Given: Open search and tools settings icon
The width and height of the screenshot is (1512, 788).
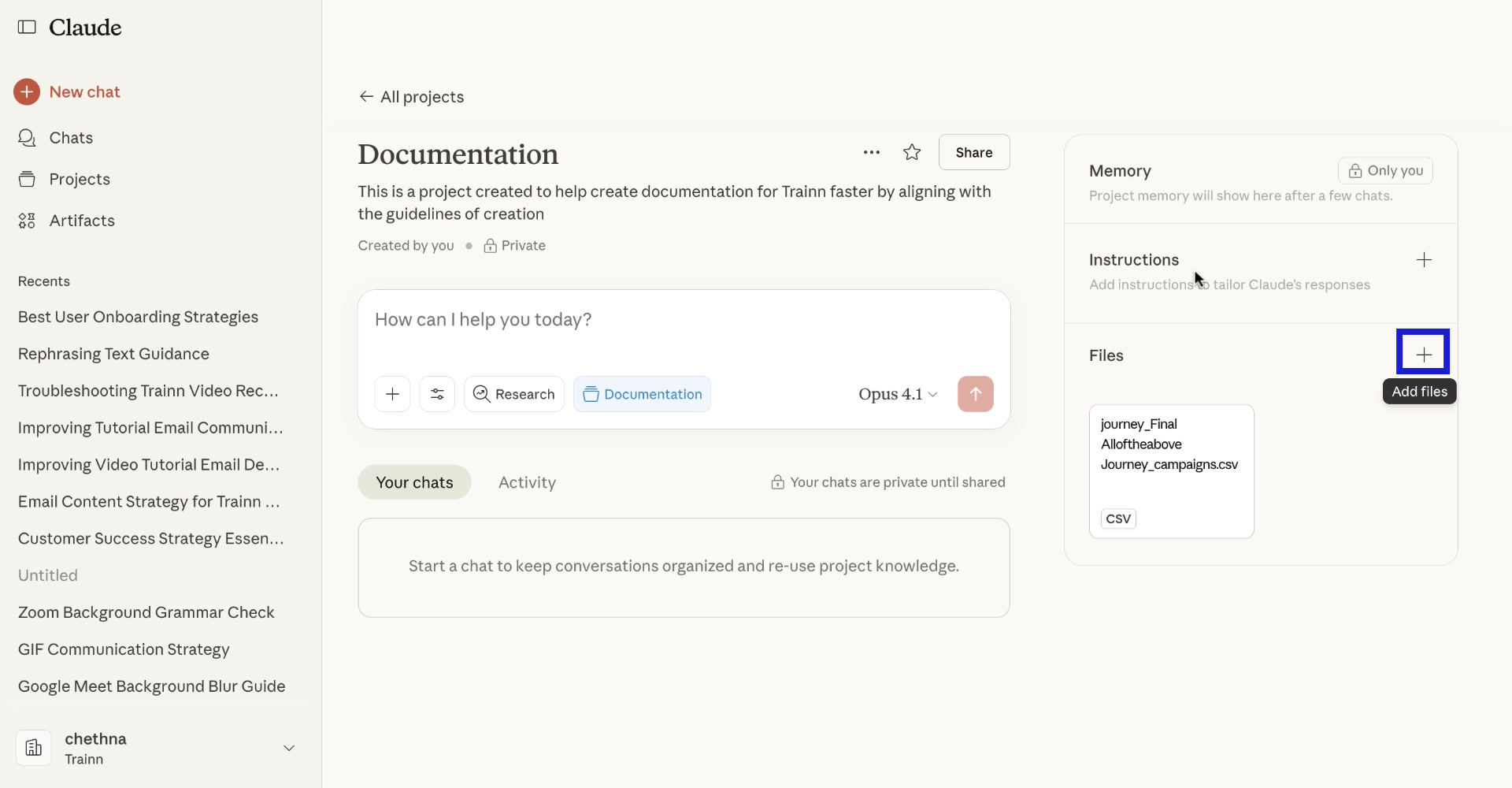Looking at the screenshot, I should point(437,395).
